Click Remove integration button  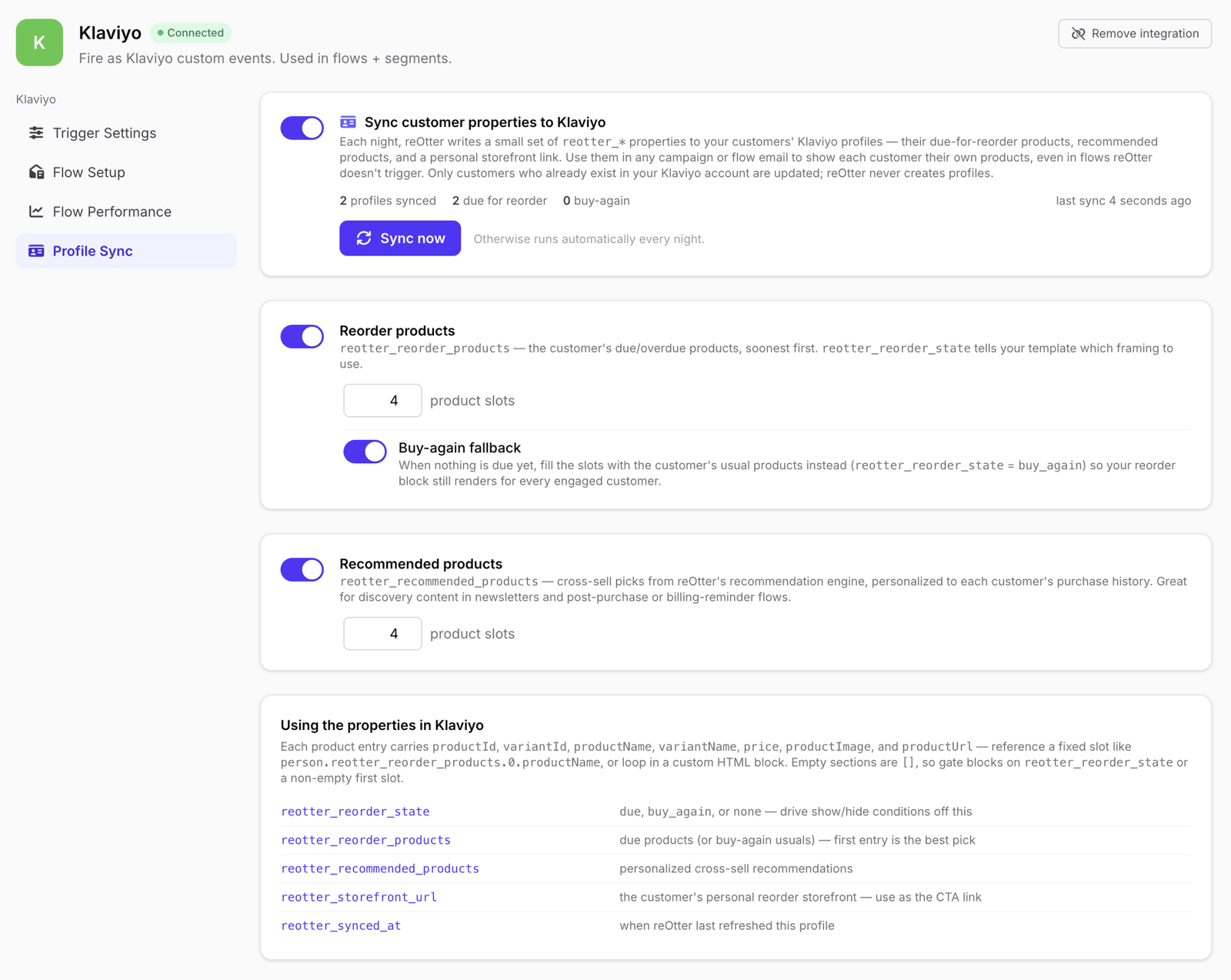coord(1135,34)
